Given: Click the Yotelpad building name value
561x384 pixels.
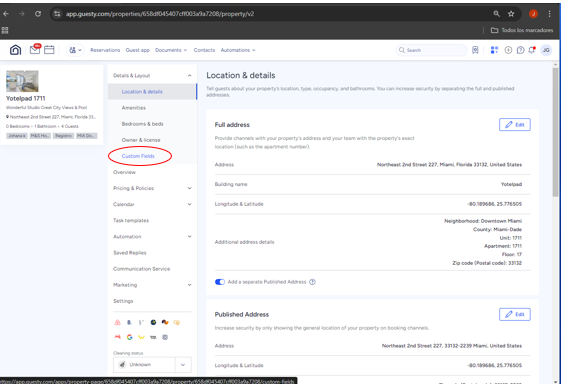Looking at the screenshot, I should 511,184.
